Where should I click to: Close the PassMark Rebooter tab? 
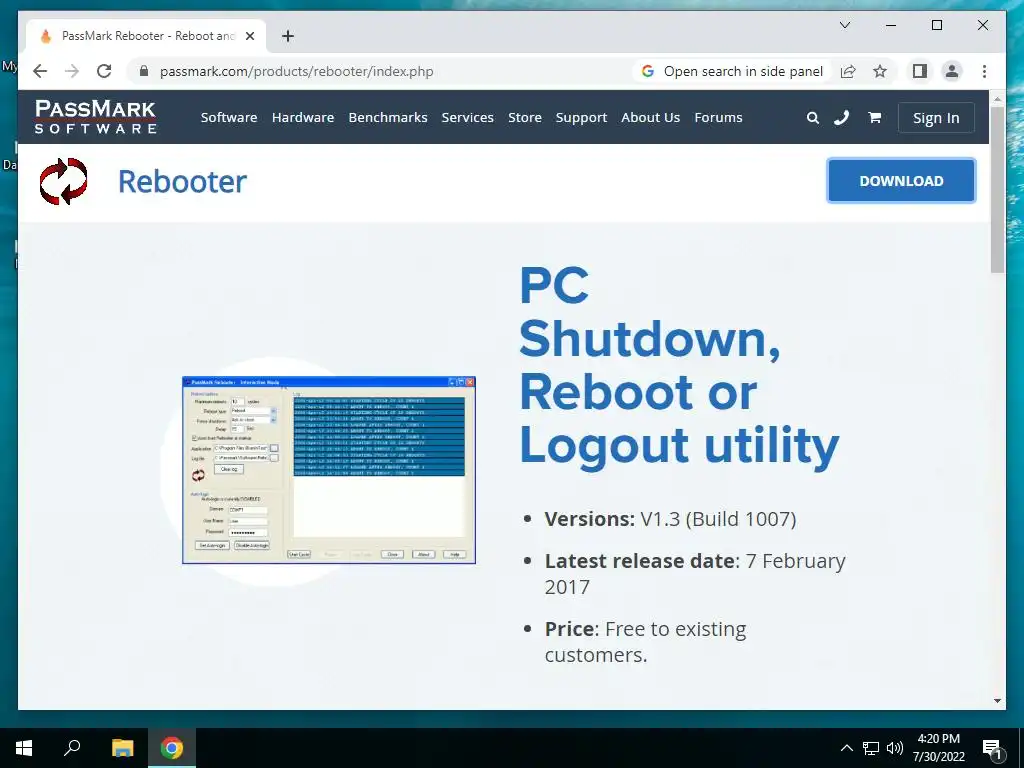pyautogui.click(x=249, y=36)
